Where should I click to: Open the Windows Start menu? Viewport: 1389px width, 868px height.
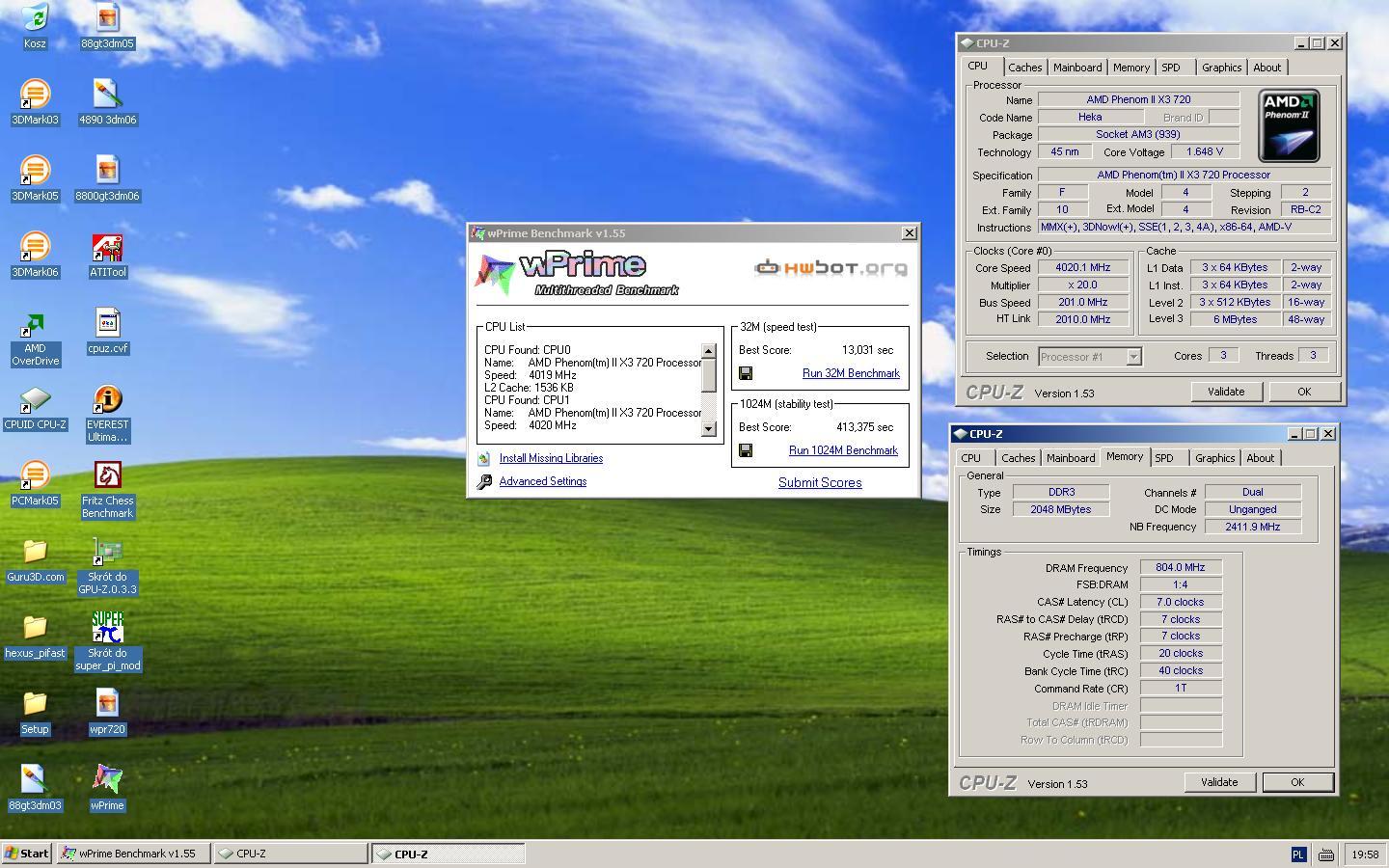click(27, 854)
